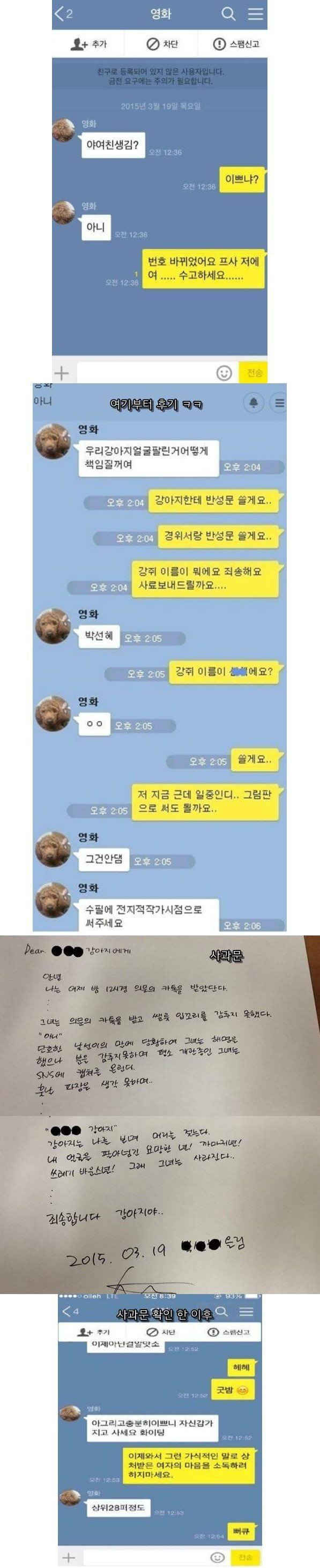The width and height of the screenshot is (320, 1568).
Task: Open emoticon picker in first chat input
Action: pyautogui.click(x=225, y=373)
